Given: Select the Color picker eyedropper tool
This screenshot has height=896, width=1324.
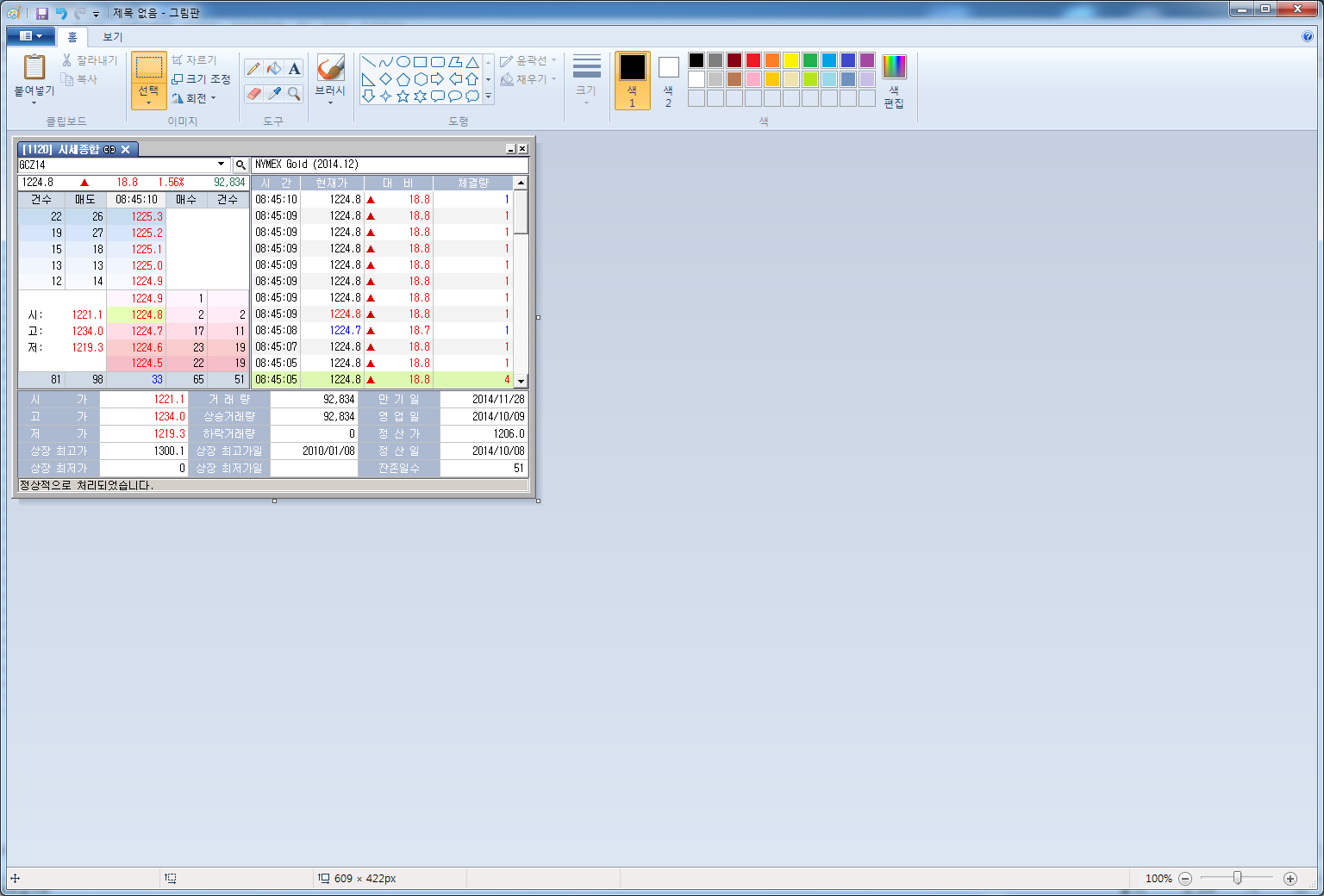Looking at the screenshot, I should 274,93.
